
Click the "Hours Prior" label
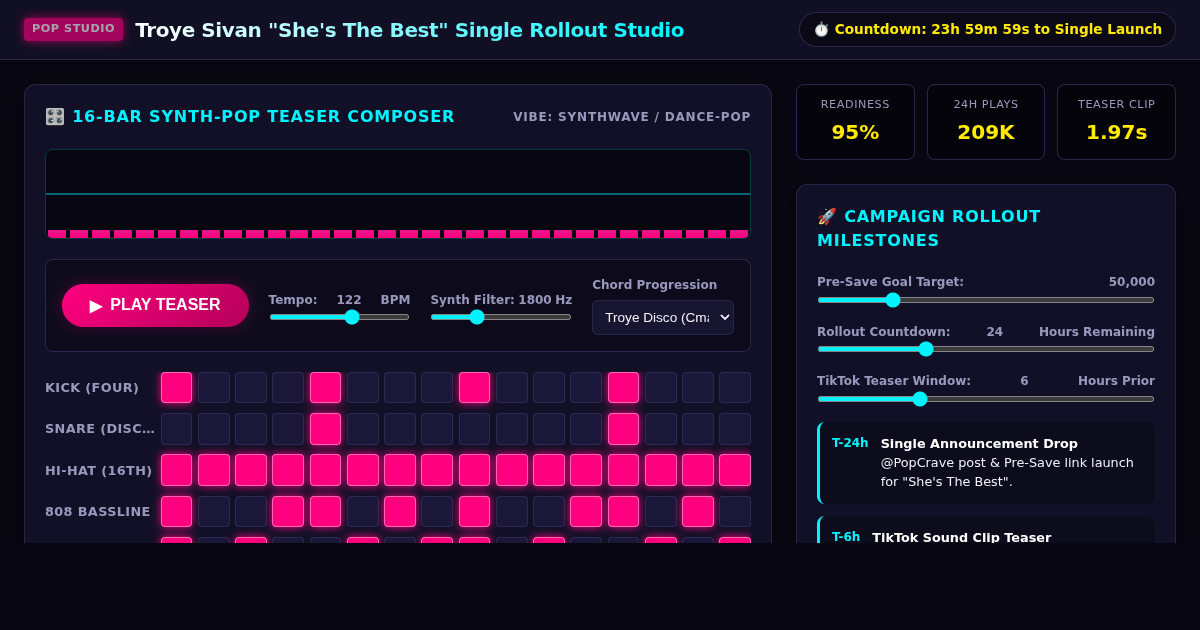tap(1116, 381)
